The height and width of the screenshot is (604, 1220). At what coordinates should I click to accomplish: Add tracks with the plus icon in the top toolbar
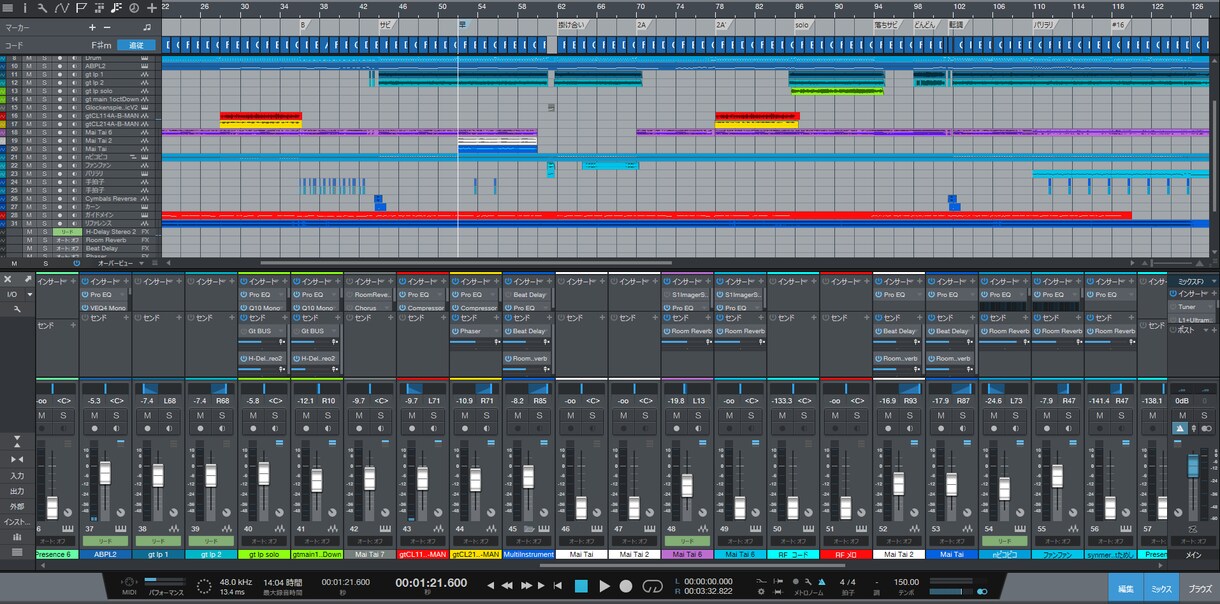152,8
